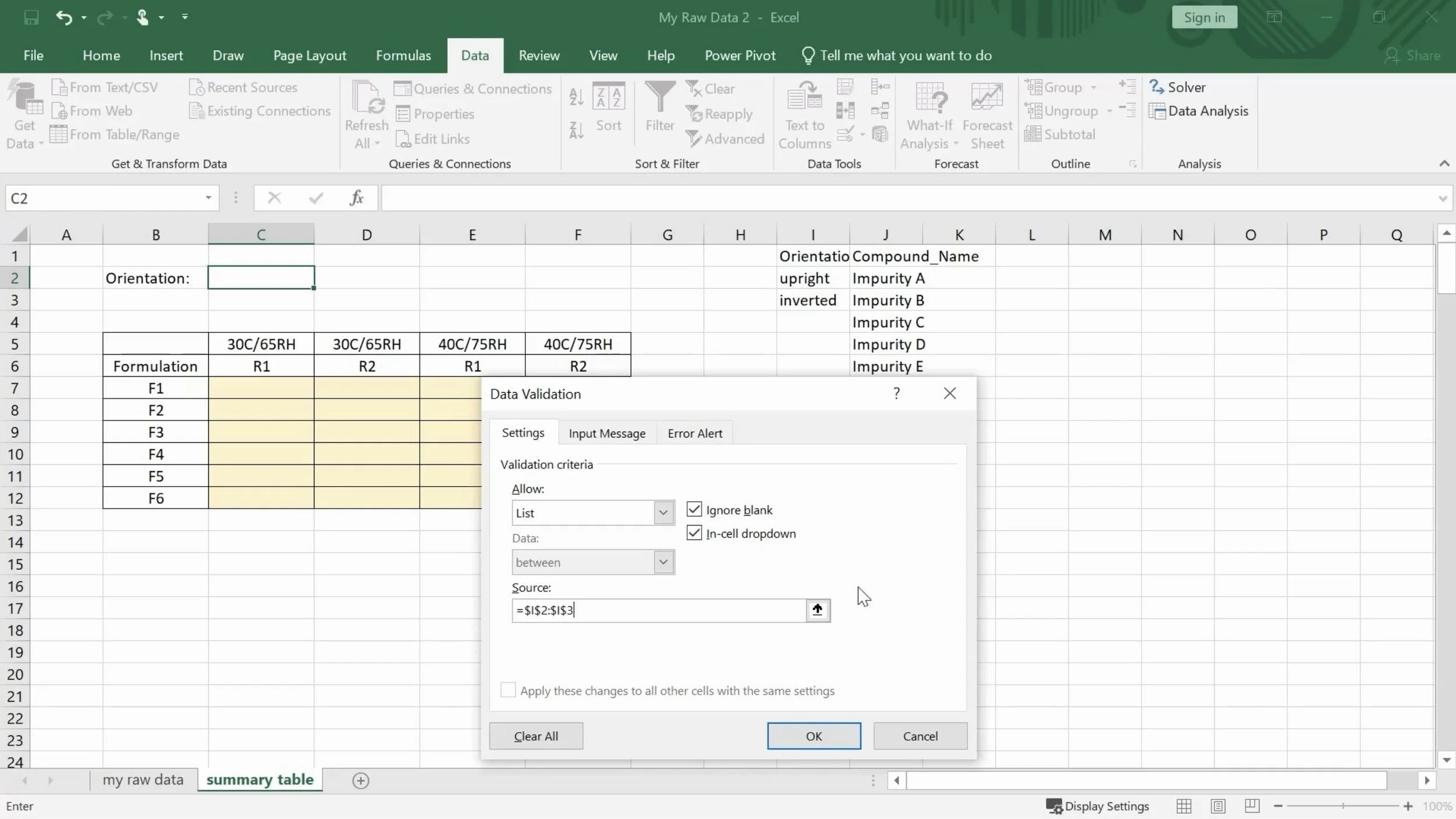Adjust the zoom slider

(1343, 806)
